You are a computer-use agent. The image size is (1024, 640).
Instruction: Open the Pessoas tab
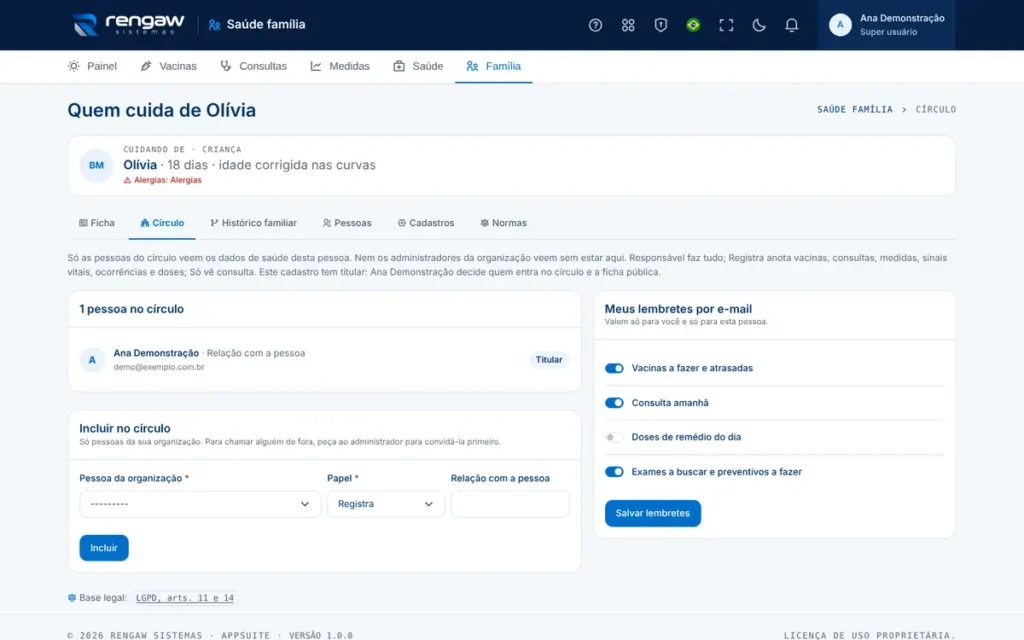click(347, 223)
